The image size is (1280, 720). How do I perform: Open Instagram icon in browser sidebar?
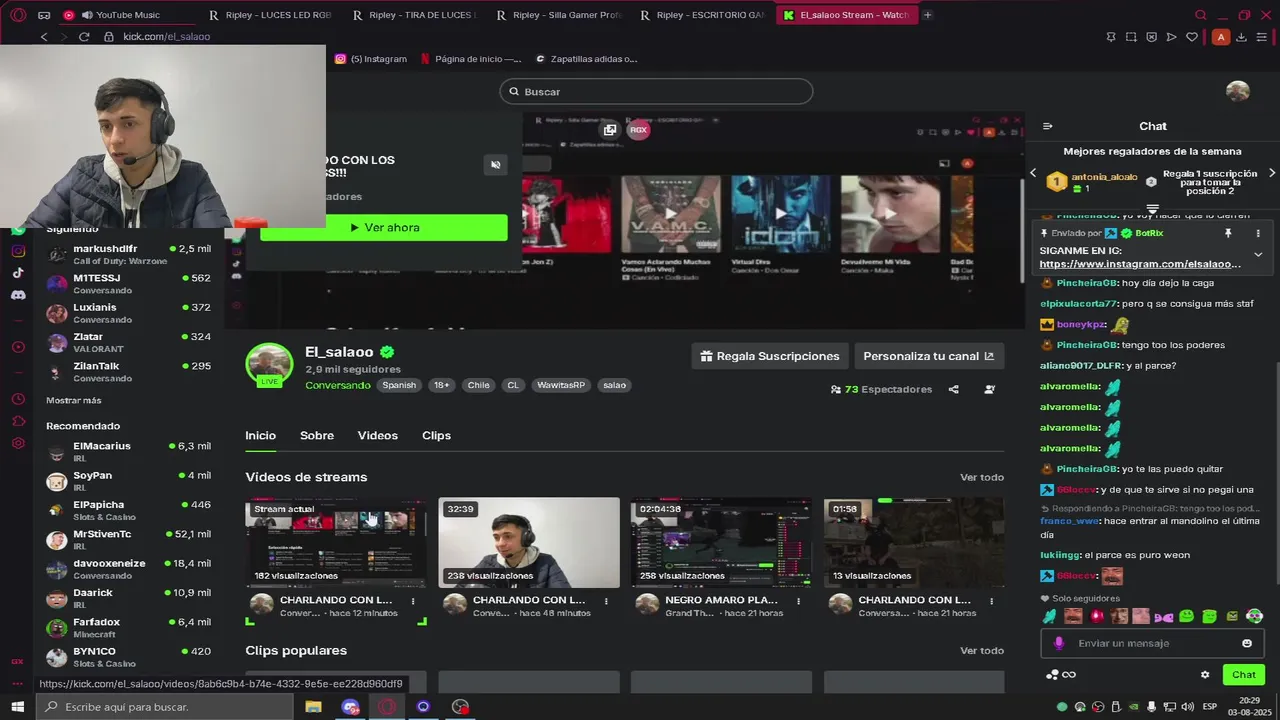pyautogui.click(x=18, y=251)
